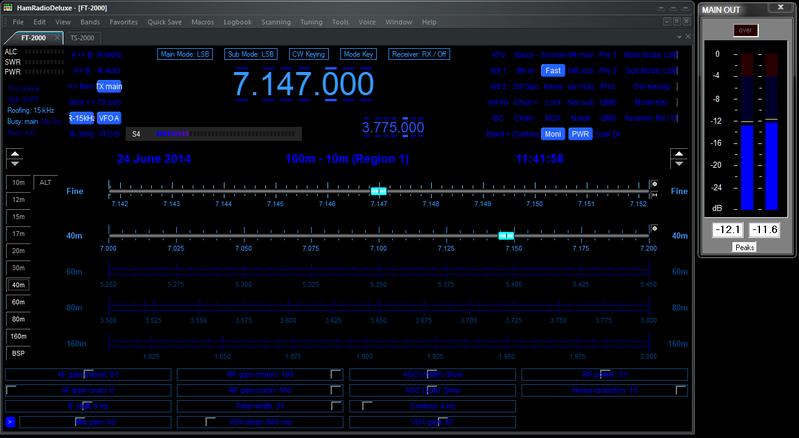Screen dimensions: 799x438
Task: Click the 40m band slider thumb
Action: coord(506,235)
